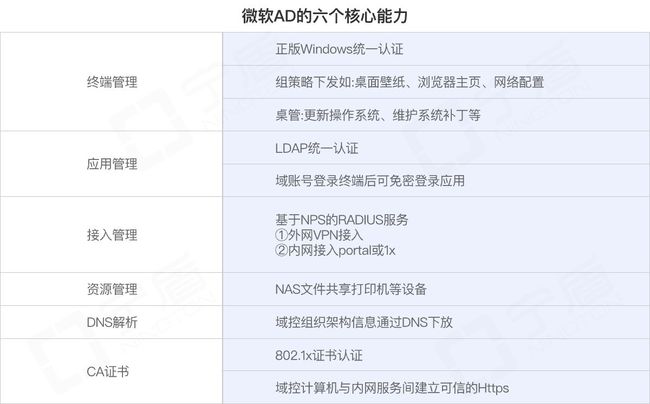Click the 域控计算机 Https trust row
650x404 pixels.
436,387
